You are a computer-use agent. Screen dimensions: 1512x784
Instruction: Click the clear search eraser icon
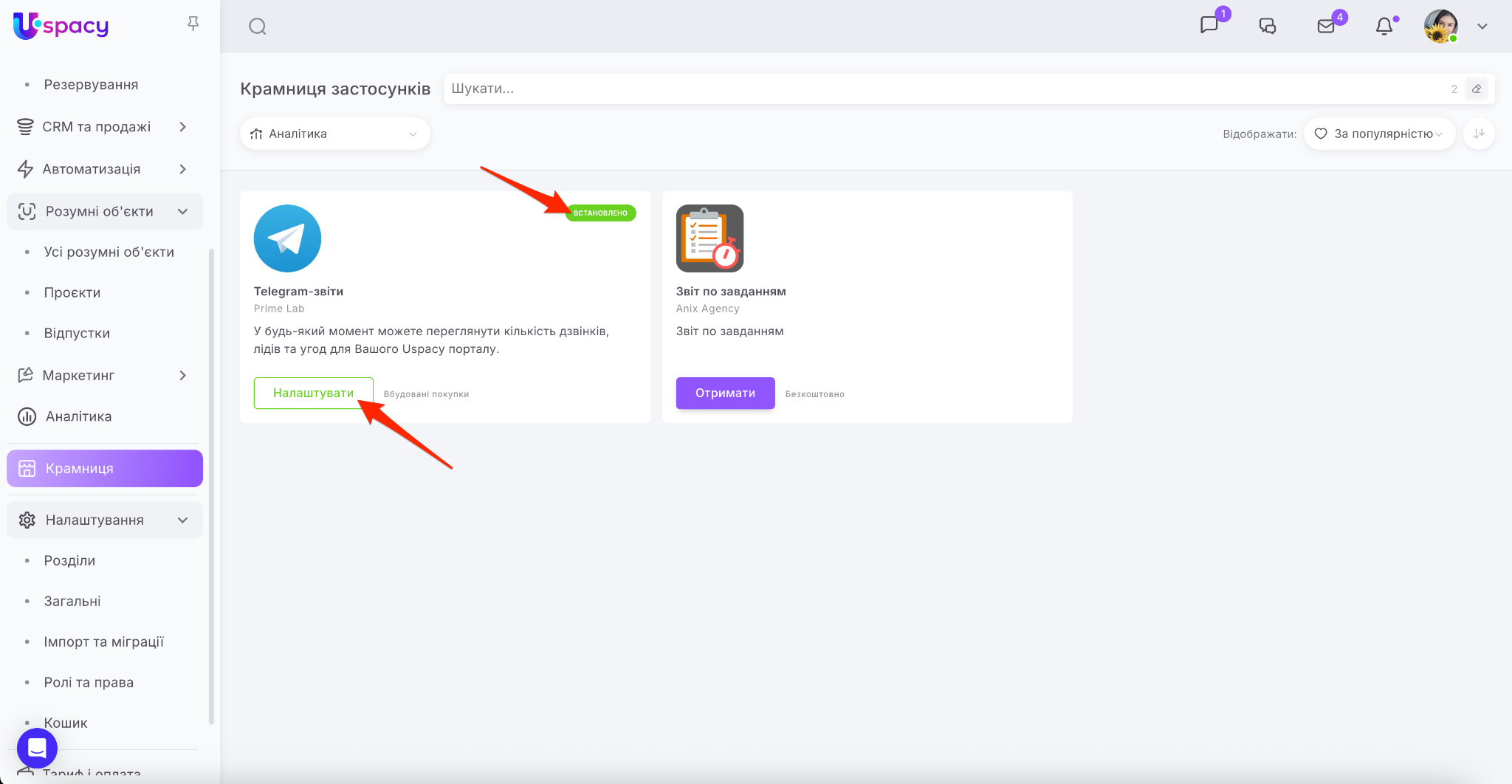[x=1477, y=89]
